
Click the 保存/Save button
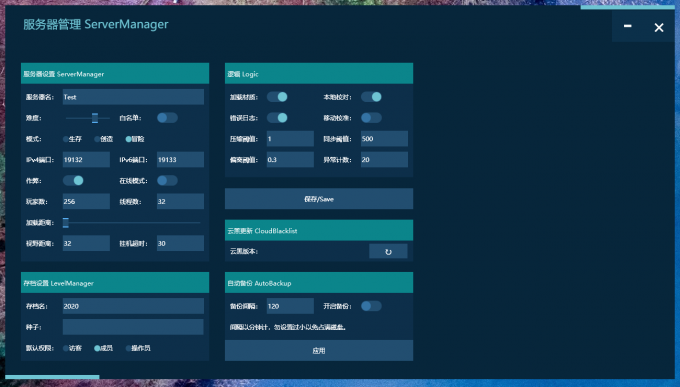point(319,199)
